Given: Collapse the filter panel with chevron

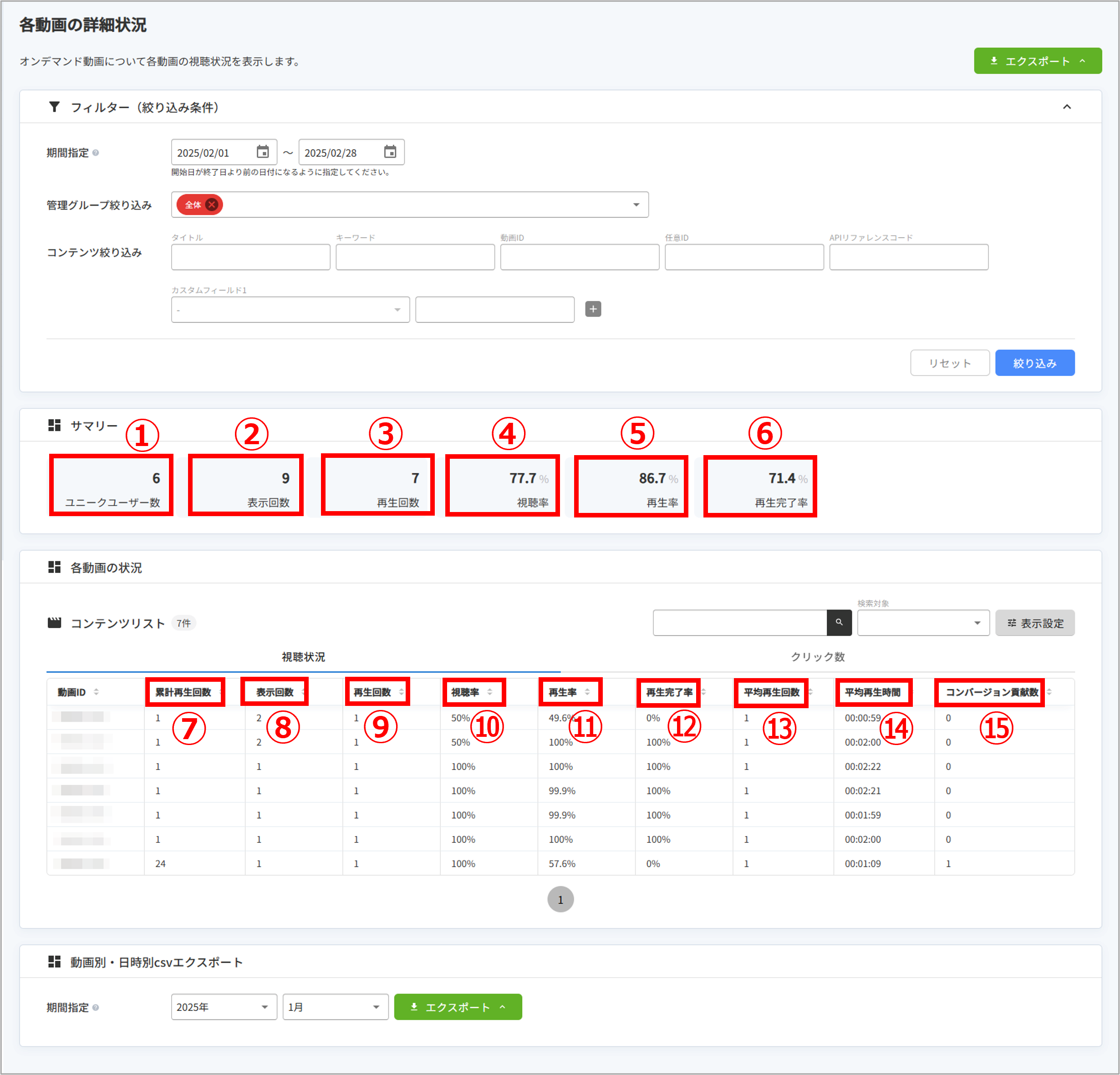Looking at the screenshot, I should [x=1066, y=107].
